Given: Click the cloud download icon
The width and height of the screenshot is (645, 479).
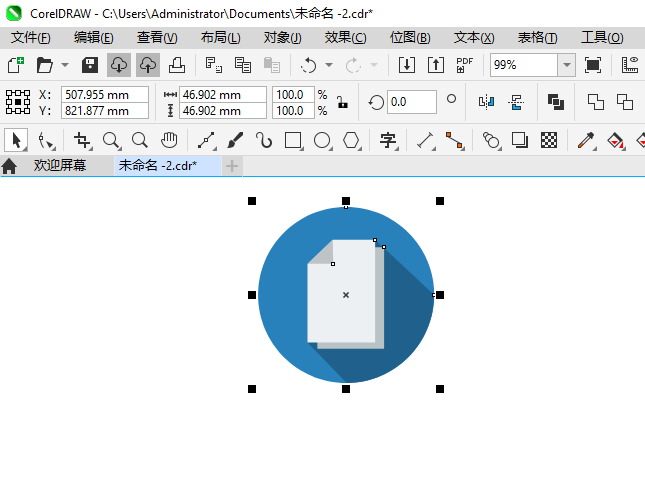Looking at the screenshot, I should click(x=119, y=65).
